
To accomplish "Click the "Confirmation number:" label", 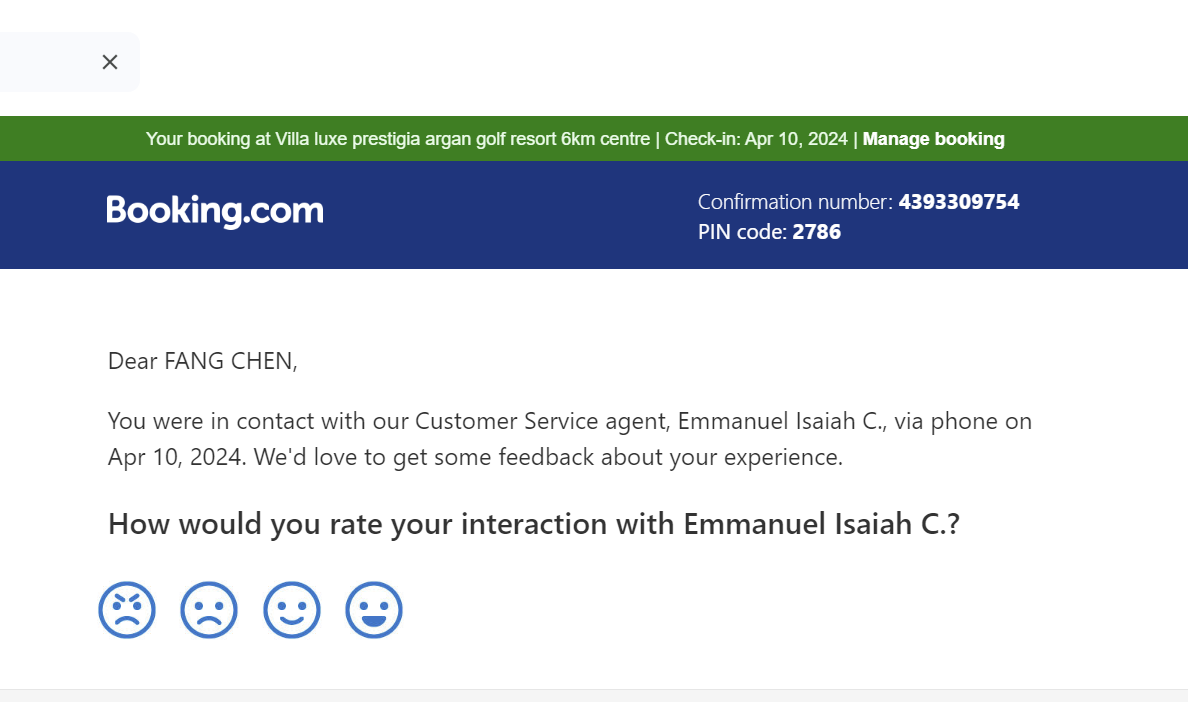I will point(795,202).
